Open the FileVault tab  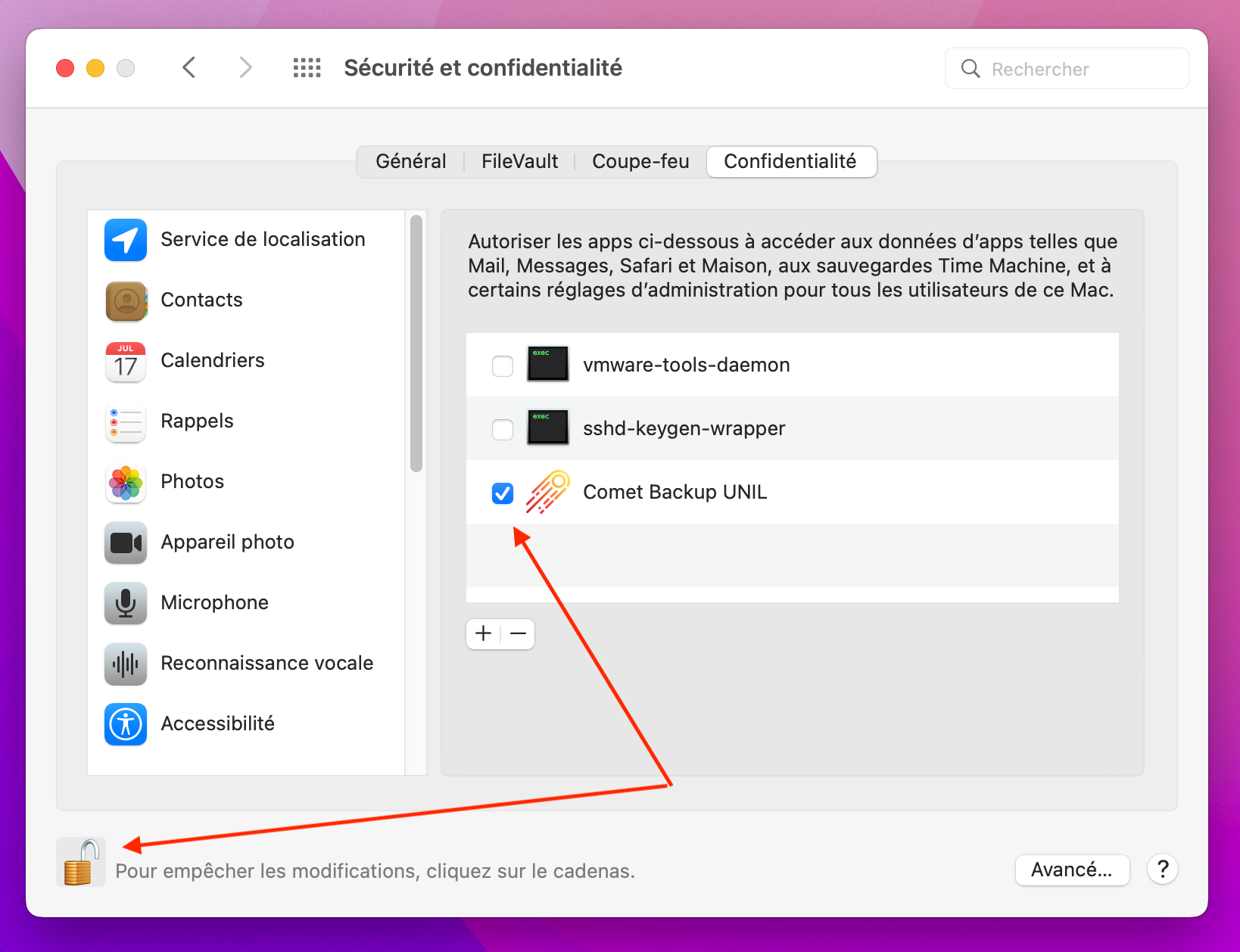pos(519,162)
